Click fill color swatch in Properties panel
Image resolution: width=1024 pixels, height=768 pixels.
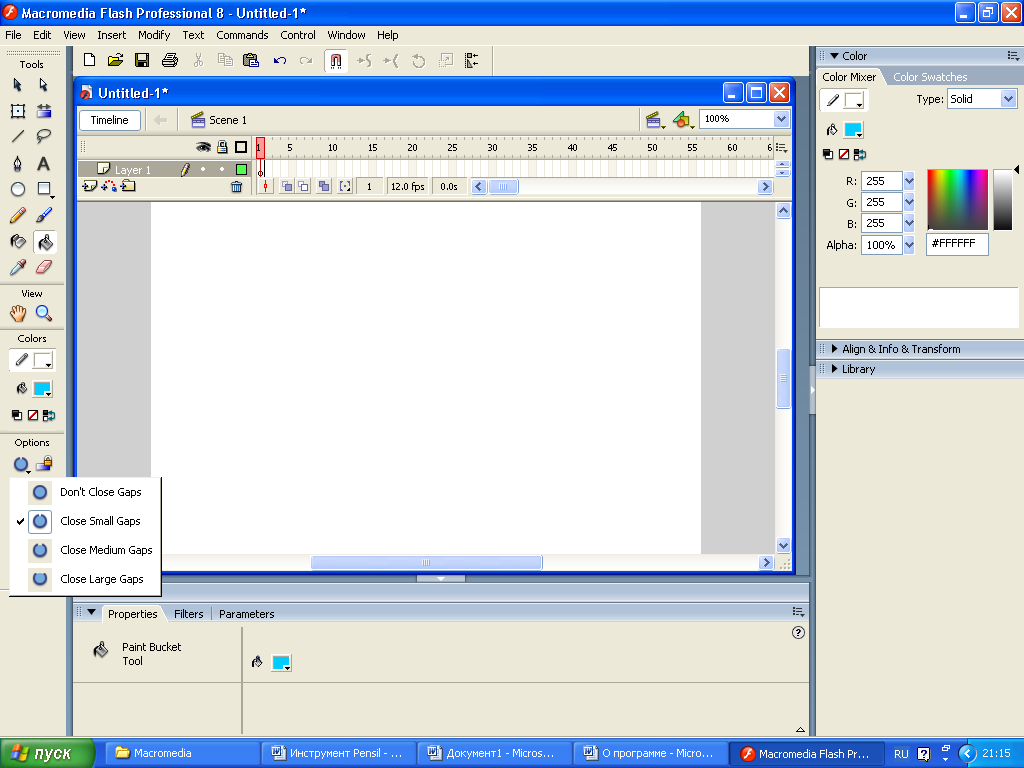281,663
